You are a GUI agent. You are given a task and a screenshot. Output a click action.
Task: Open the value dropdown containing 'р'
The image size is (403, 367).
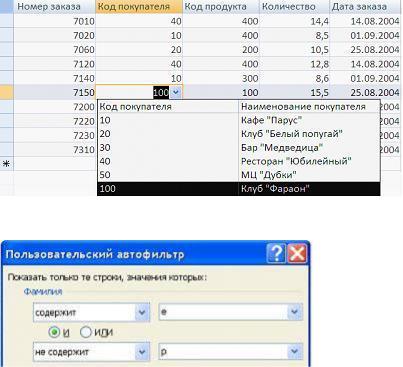point(295,351)
